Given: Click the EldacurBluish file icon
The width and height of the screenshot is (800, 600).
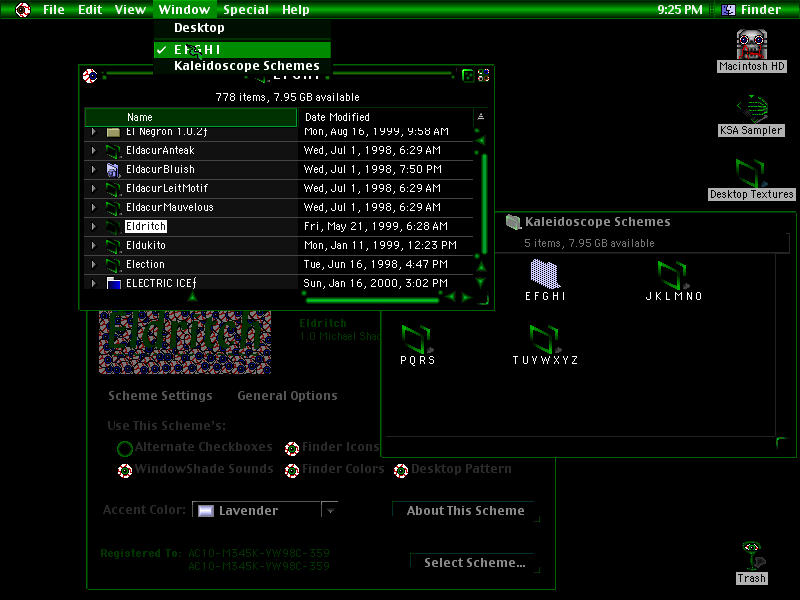Looking at the screenshot, I should tap(113, 169).
